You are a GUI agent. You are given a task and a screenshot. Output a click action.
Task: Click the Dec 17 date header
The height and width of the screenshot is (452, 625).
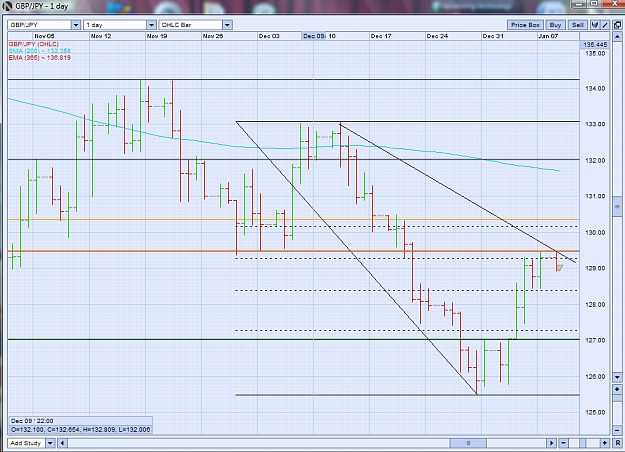381,36
